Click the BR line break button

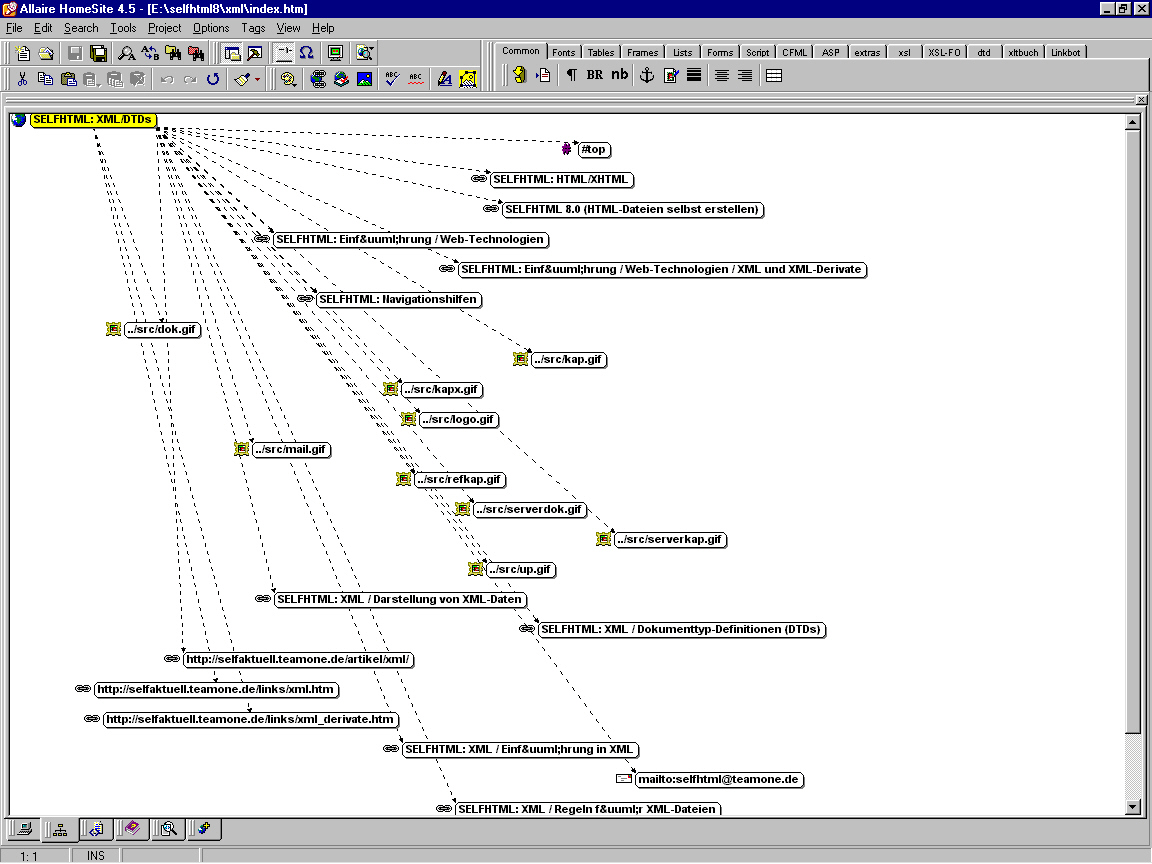point(595,75)
